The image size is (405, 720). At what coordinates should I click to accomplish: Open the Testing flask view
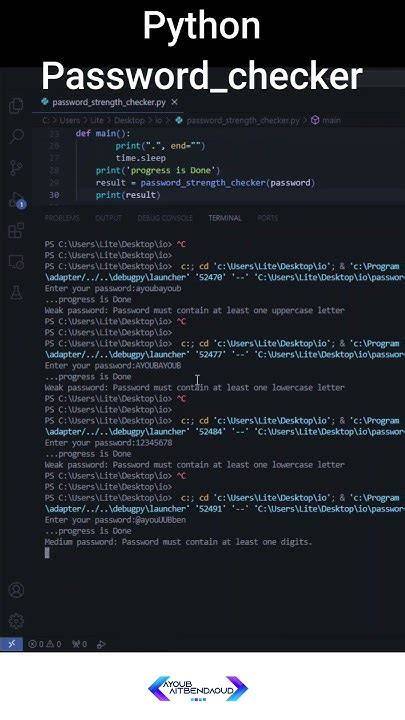16,293
